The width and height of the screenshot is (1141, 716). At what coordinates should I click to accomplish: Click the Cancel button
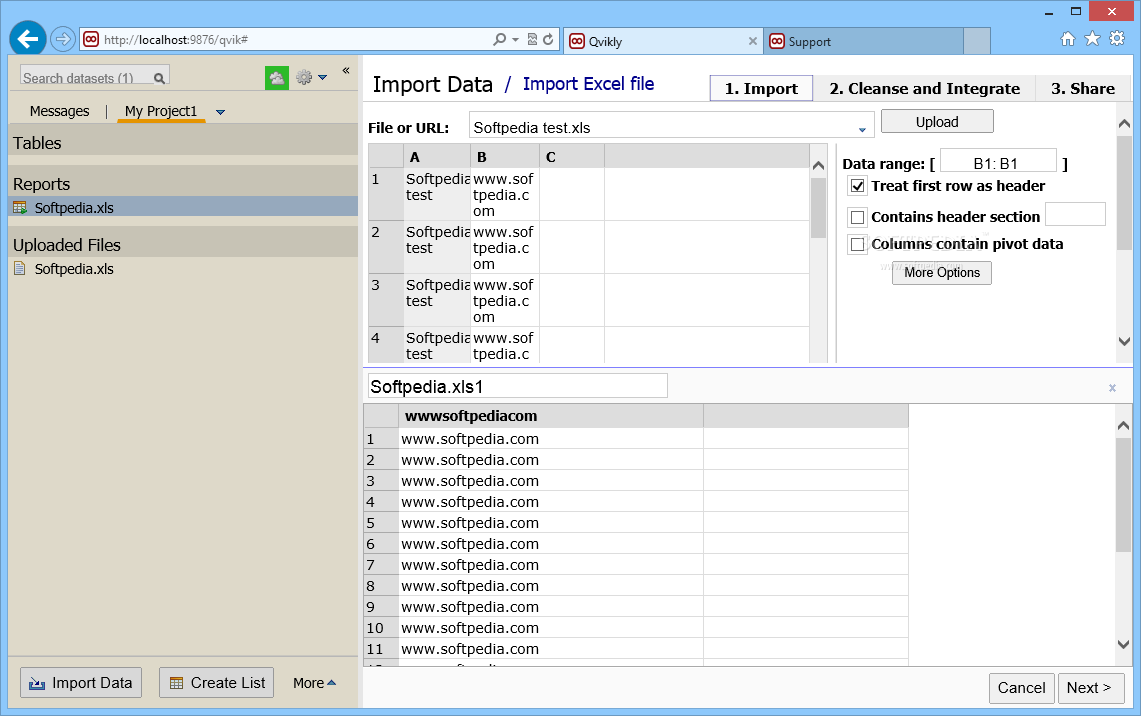pos(1021,688)
